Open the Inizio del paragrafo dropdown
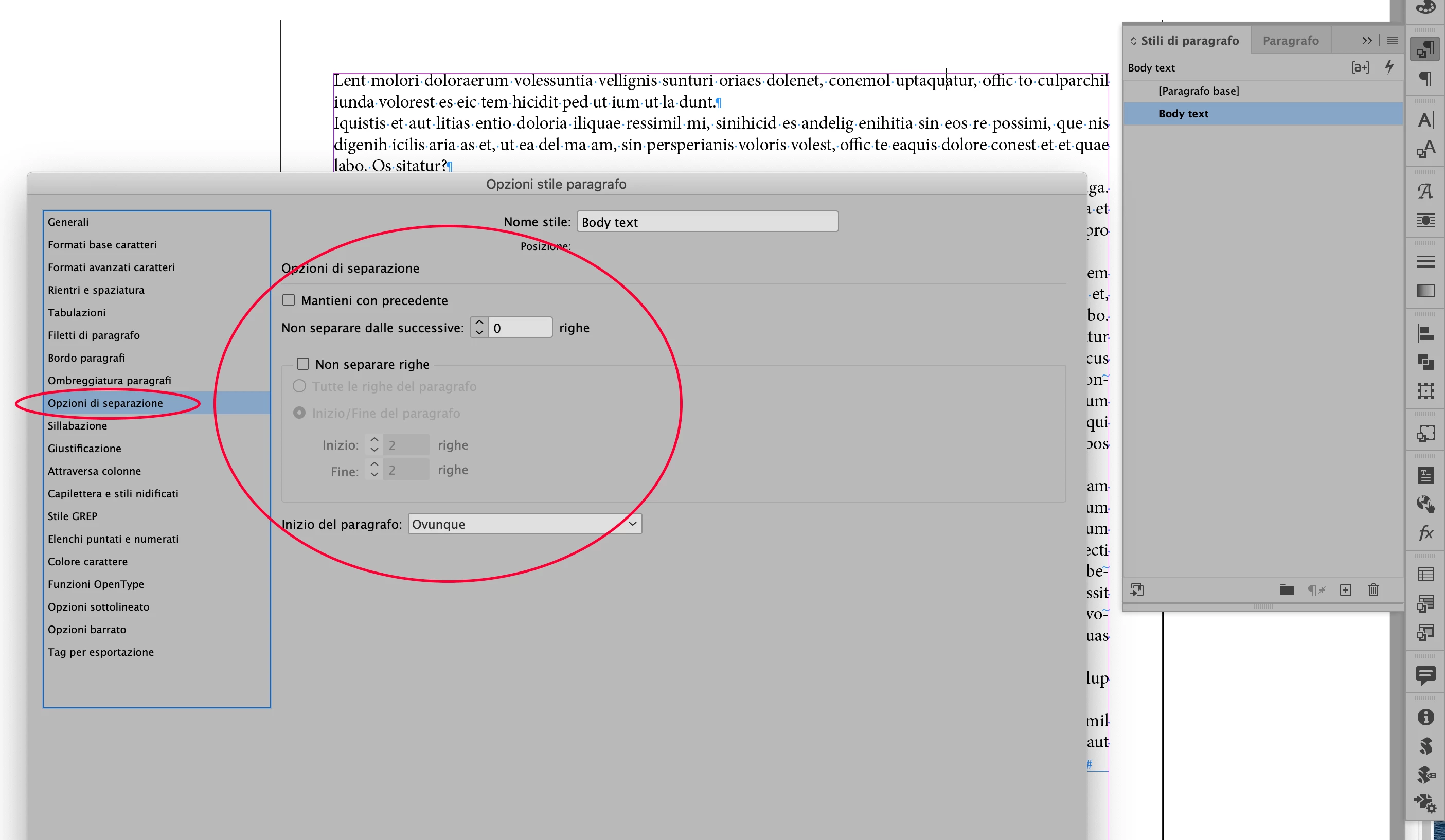 (525, 524)
